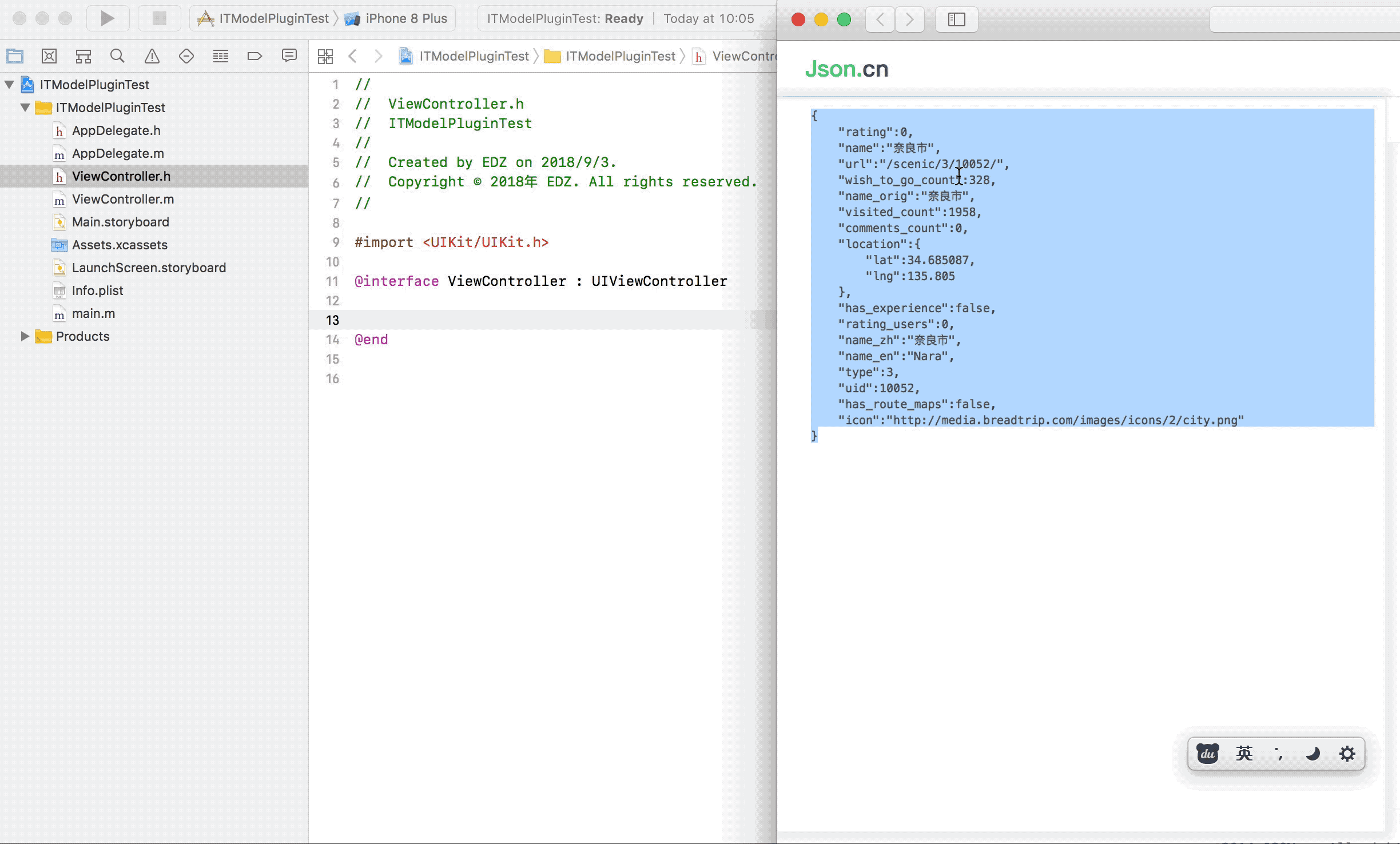Toggle the moon night-mode icon in input bar

(x=1312, y=754)
